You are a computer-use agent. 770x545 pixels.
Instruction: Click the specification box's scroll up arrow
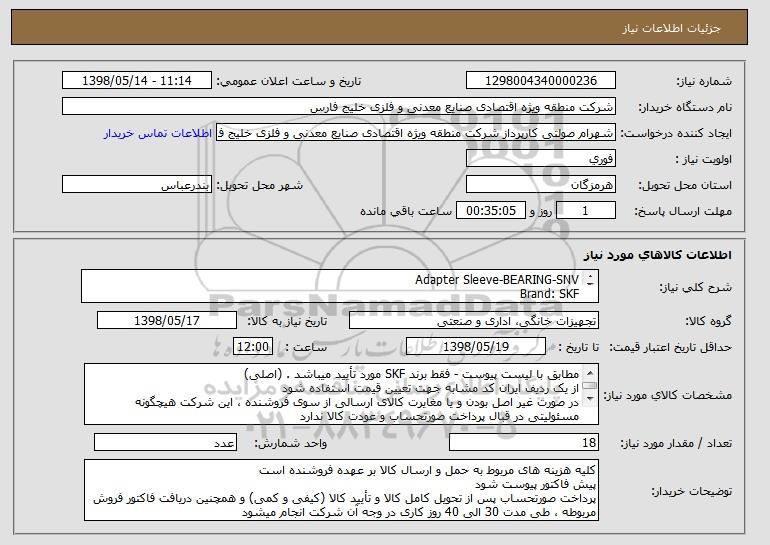tap(590, 373)
